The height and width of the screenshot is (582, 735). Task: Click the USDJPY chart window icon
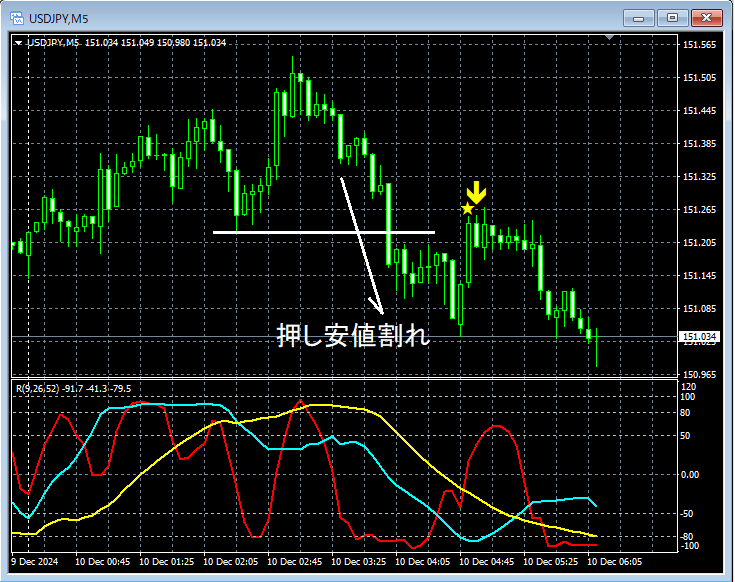pos(17,18)
